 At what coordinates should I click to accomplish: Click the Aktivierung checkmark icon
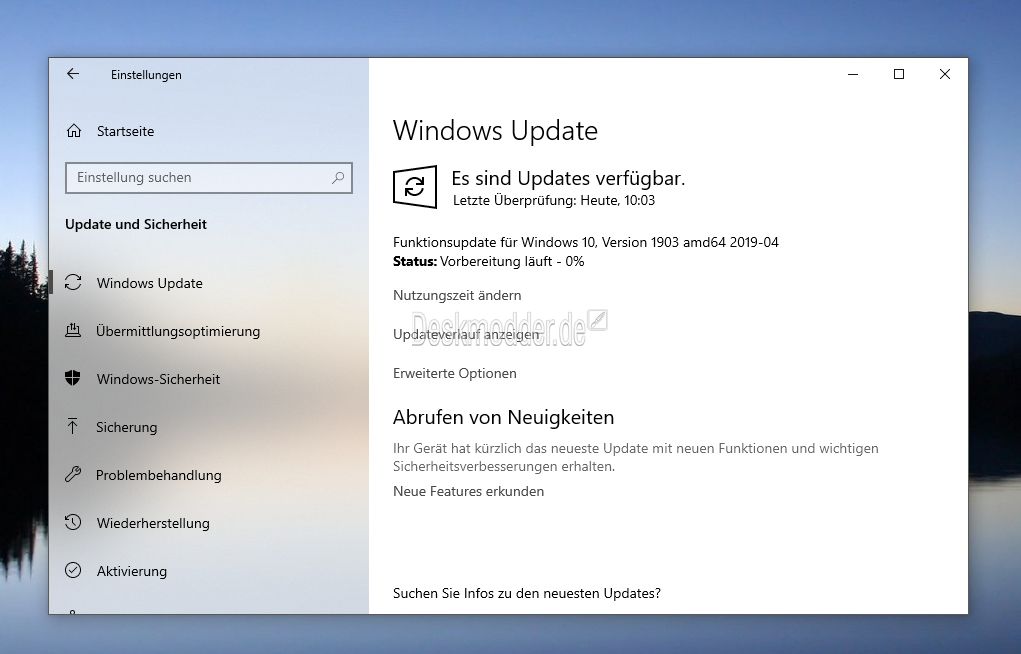point(73,571)
